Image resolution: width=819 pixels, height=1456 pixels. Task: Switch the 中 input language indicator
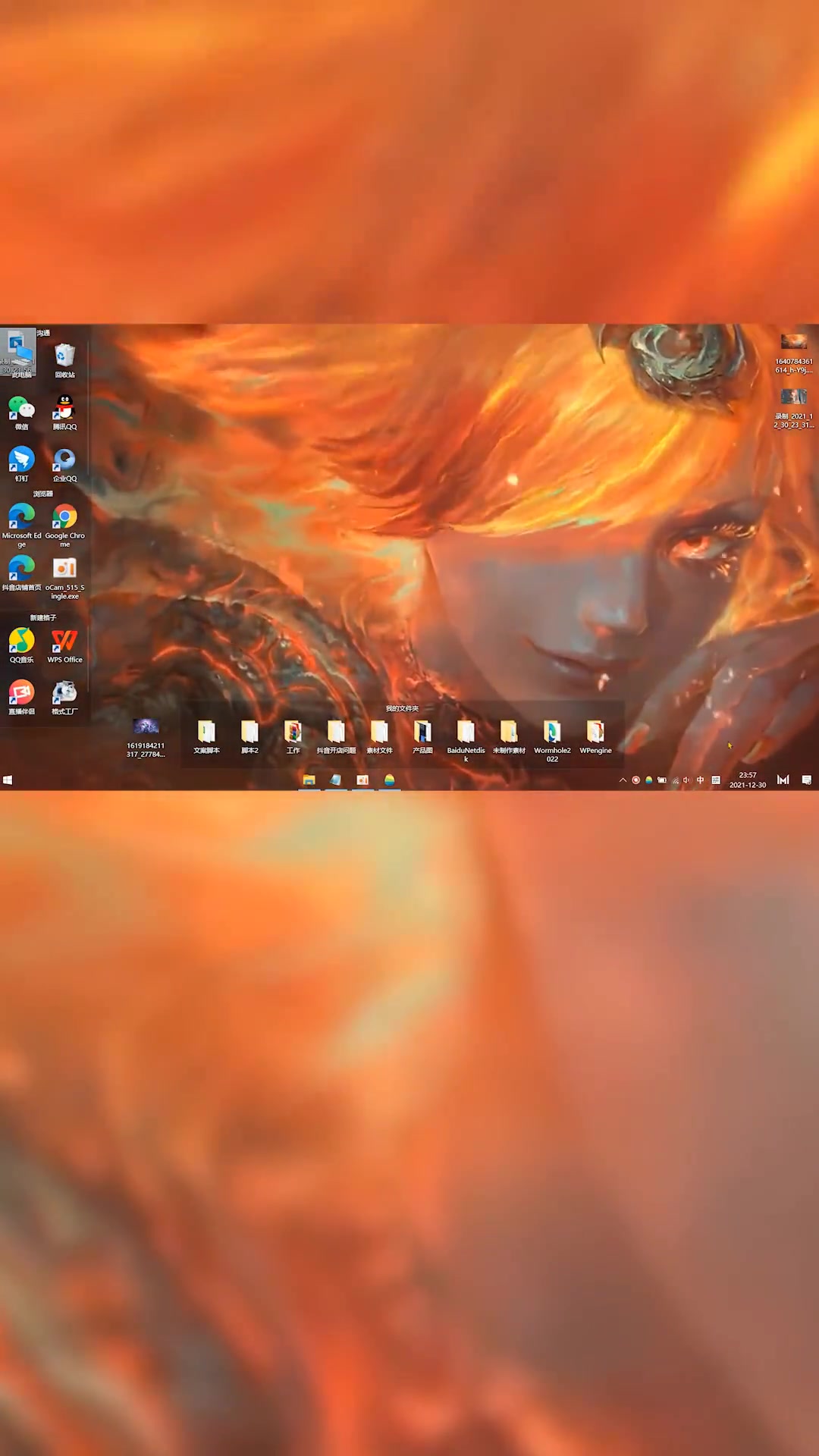tap(700, 780)
